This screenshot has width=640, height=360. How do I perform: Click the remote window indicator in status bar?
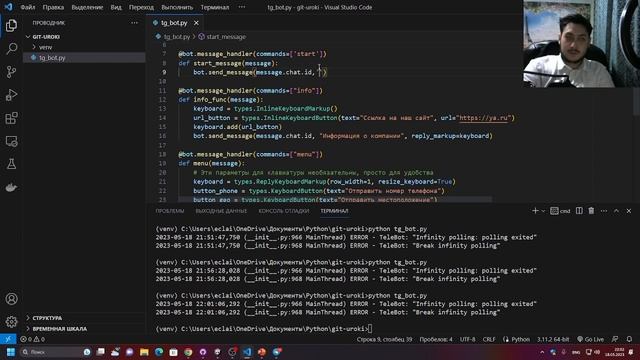[8, 339]
